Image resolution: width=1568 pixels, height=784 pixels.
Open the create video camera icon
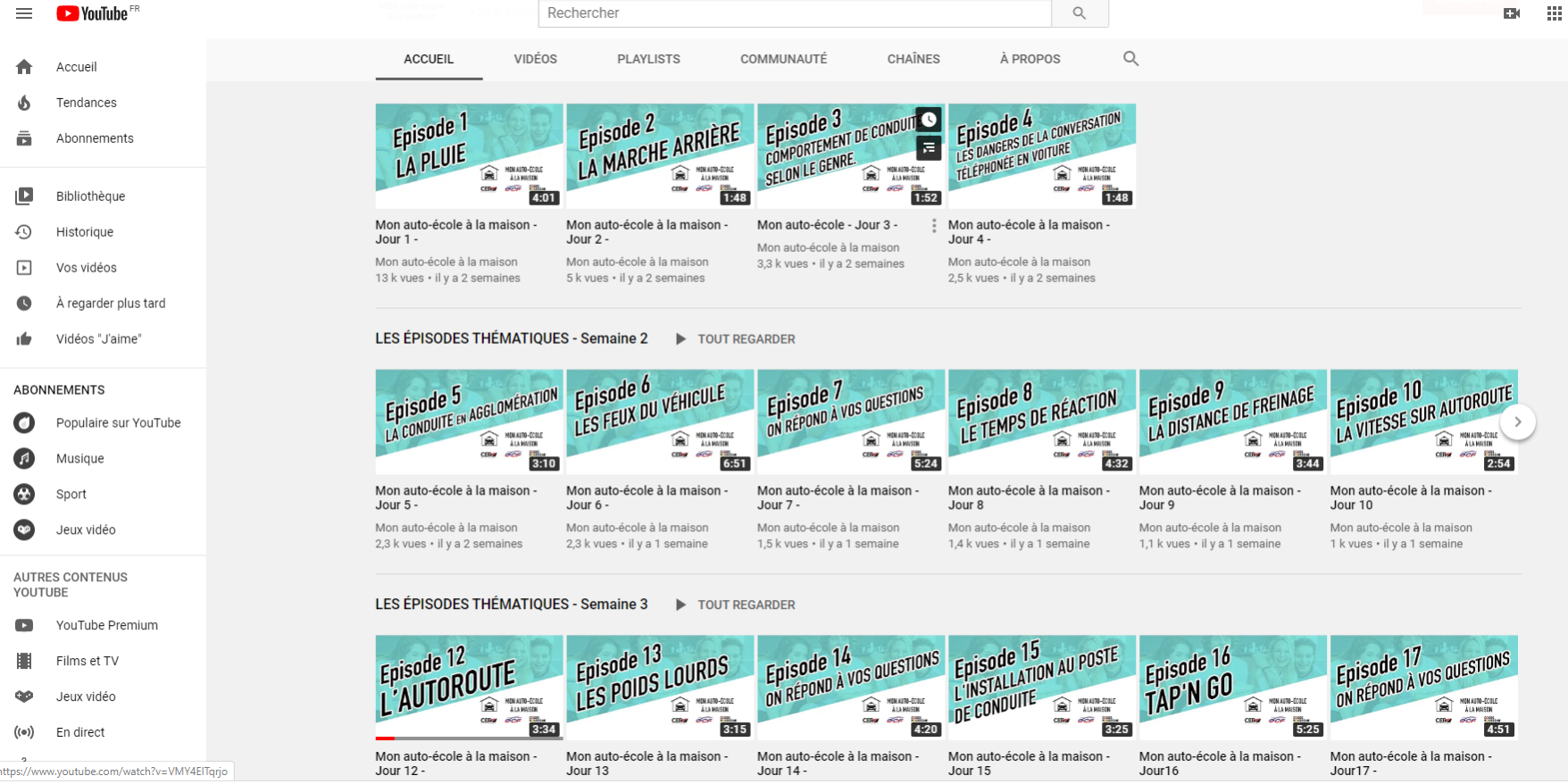coord(1511,13)
